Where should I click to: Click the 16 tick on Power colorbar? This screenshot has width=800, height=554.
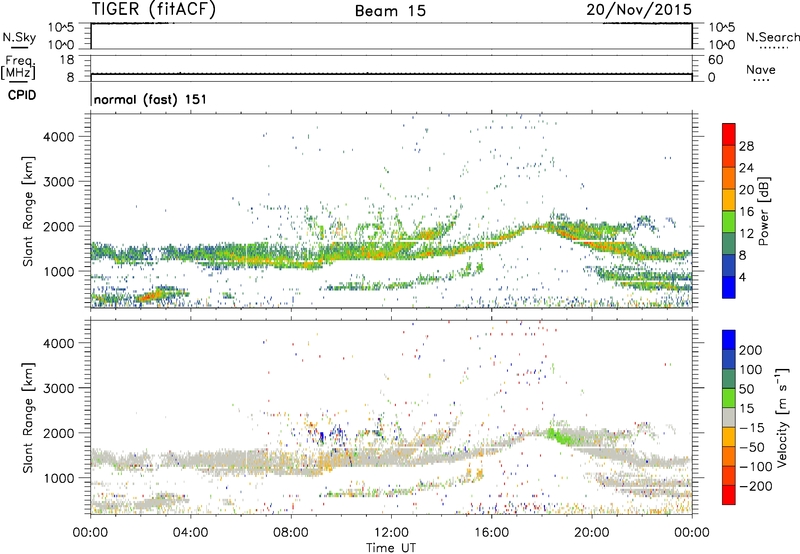746,211
